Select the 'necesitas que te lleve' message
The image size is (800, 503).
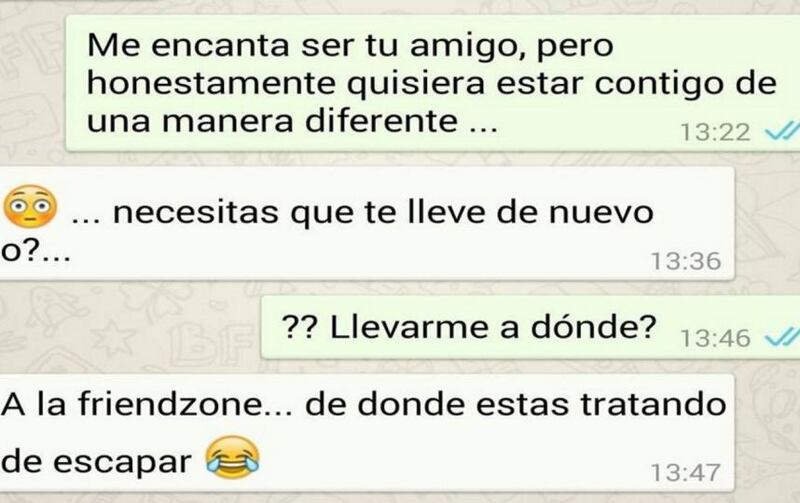tap(367, 223)
